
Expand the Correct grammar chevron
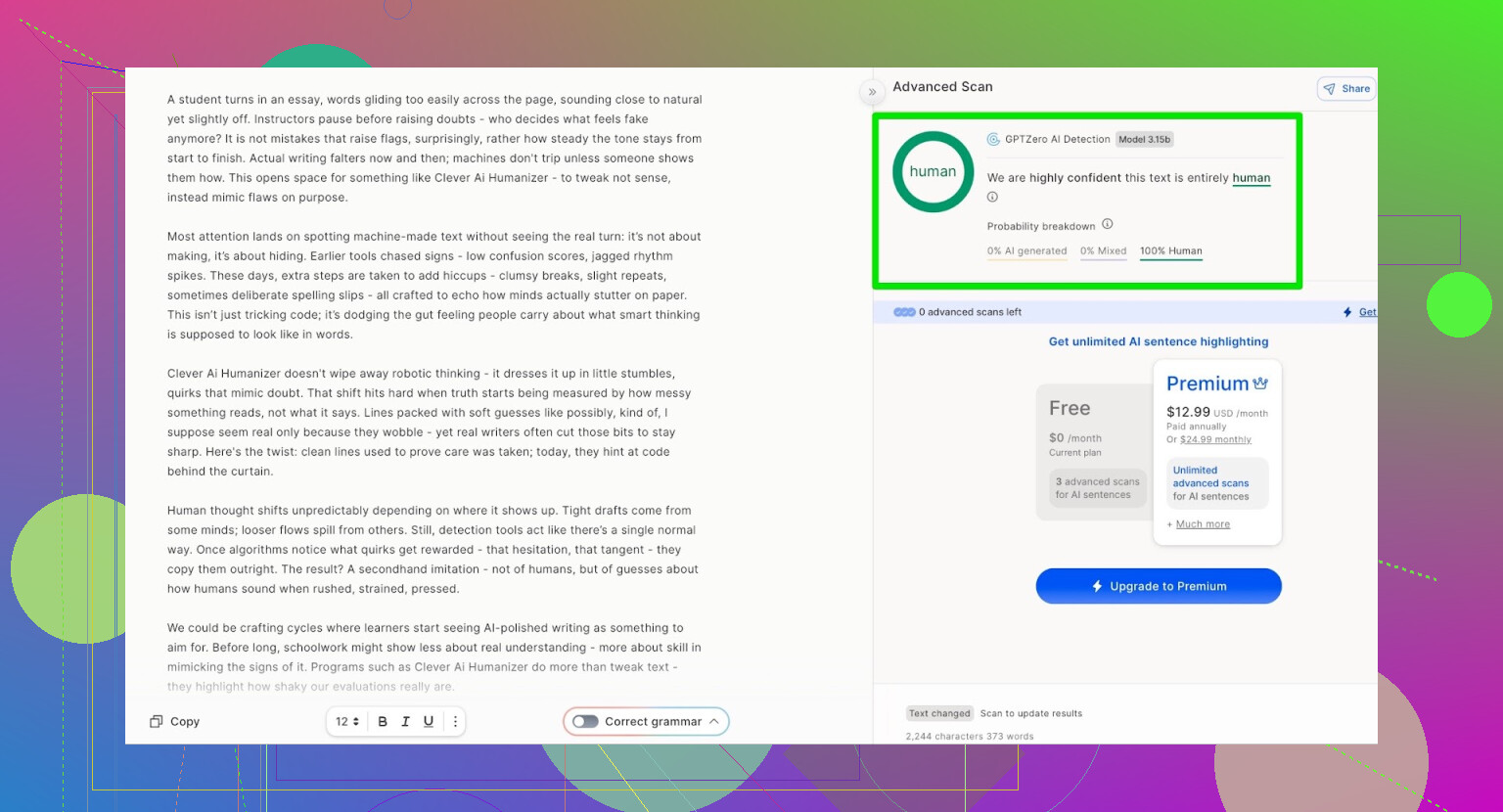[714, 722]
